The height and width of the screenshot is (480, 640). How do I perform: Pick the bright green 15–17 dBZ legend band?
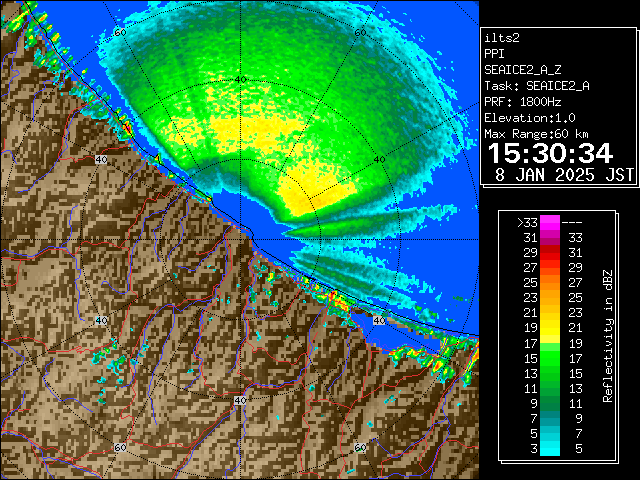point(550,358)
